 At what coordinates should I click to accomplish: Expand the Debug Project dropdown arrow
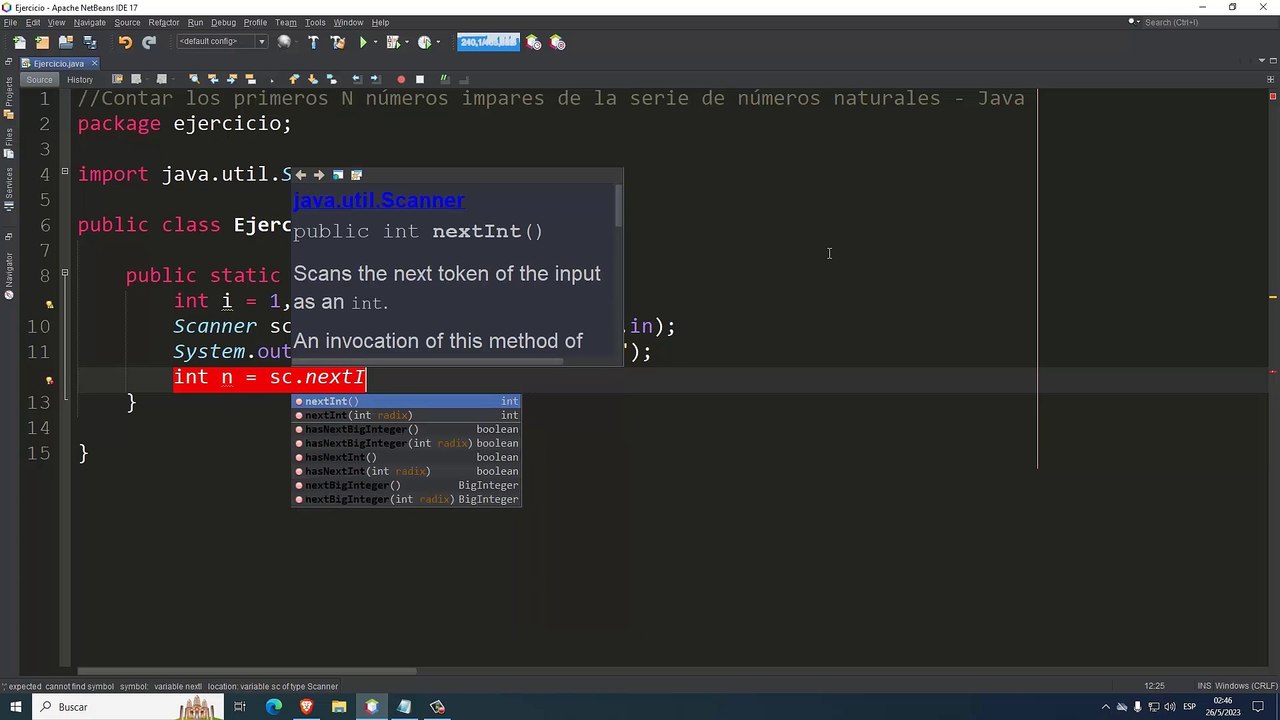click(x=406, y=42)
